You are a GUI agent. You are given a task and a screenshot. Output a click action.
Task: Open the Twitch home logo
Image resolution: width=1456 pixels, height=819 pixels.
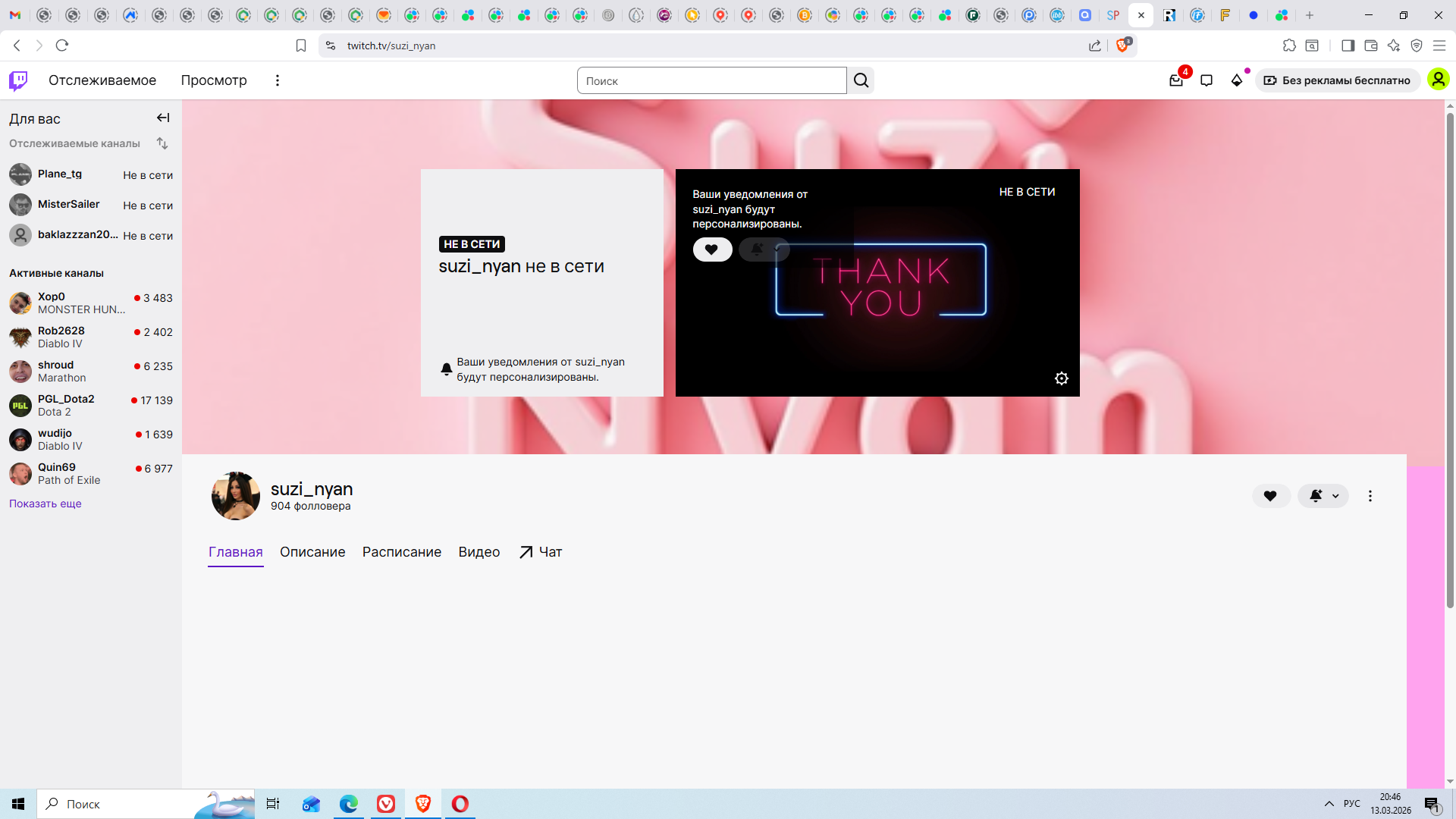click(18, 80)
